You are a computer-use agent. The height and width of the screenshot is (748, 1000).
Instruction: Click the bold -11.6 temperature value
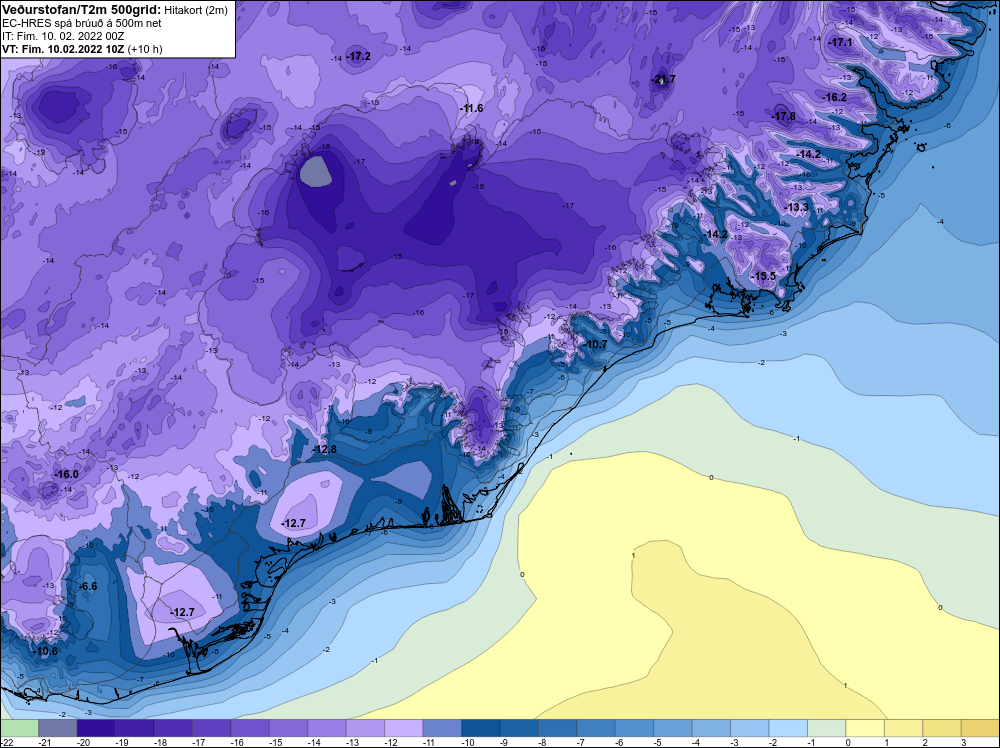472,109
